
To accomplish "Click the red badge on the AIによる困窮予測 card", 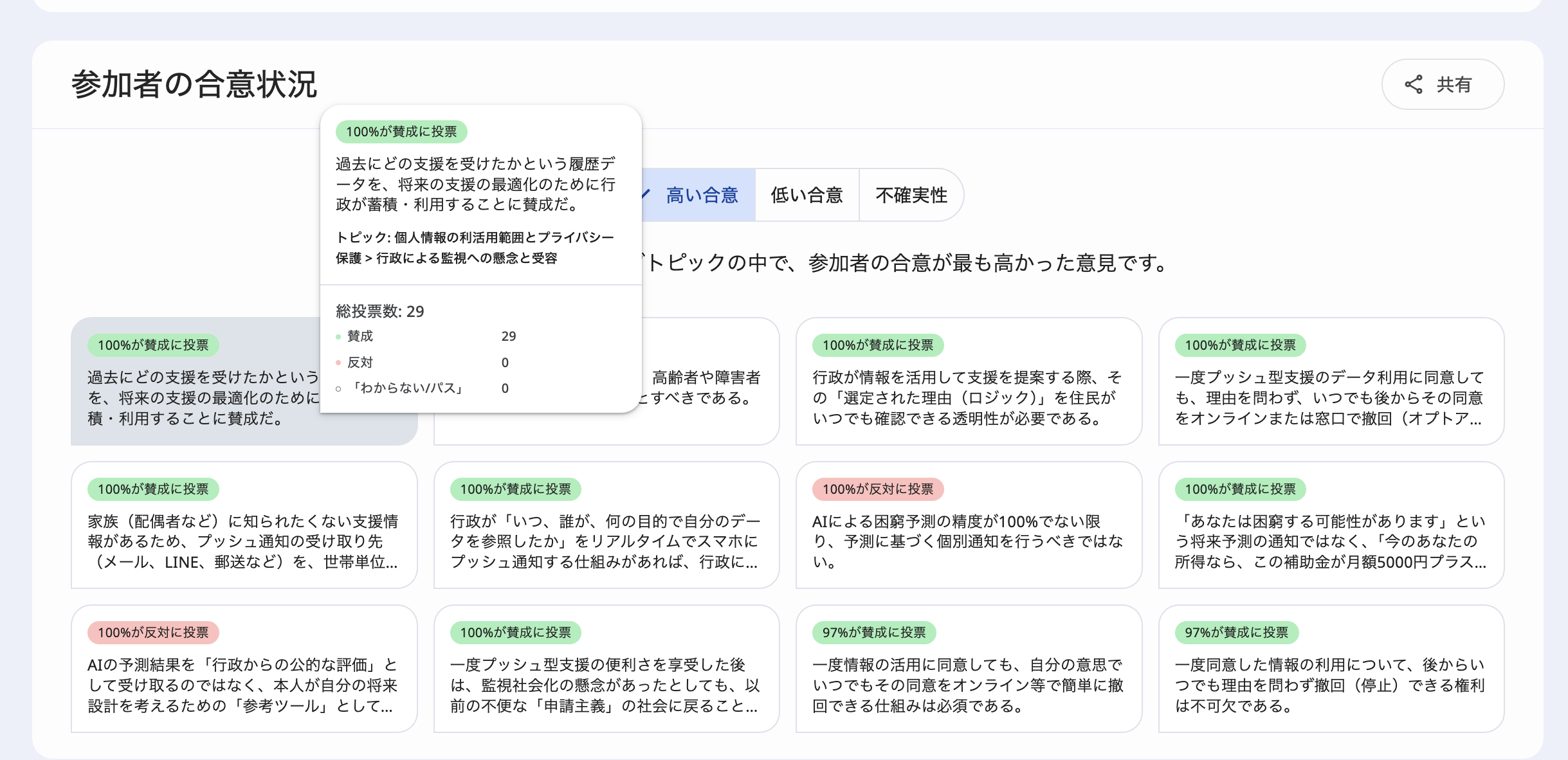I will pos(878,489).
